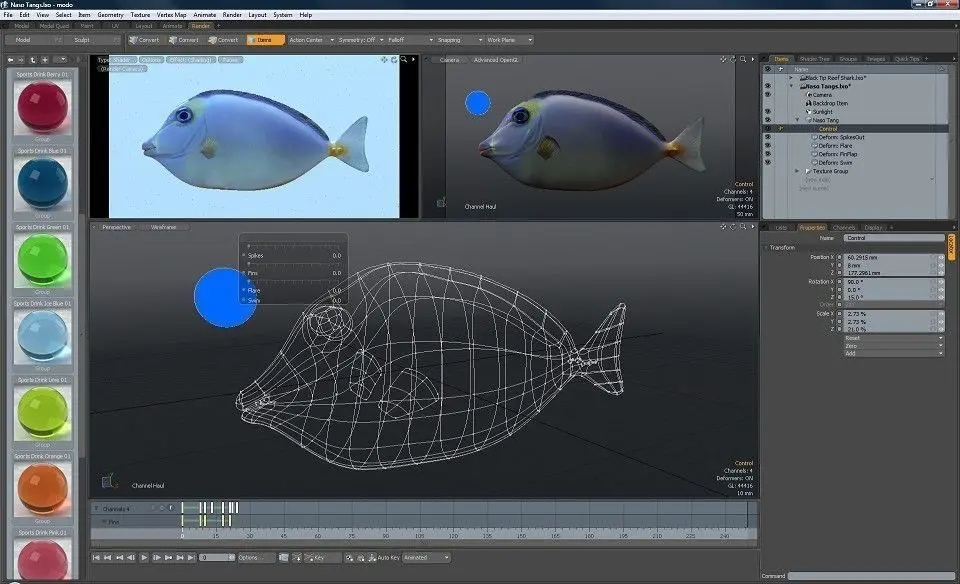The image size is (960, 584).
Task: Click the render preview move-view icon
Action: click(x=384, y=59)
